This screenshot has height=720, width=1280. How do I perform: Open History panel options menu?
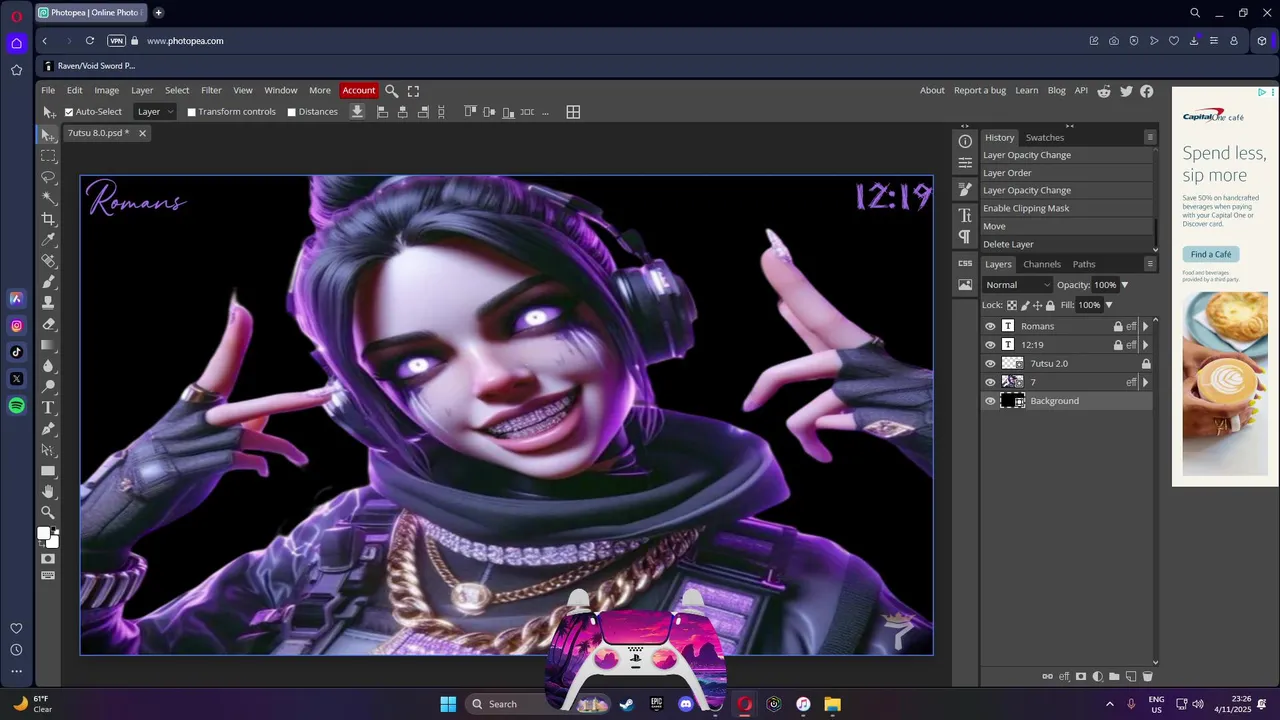point(1150,137)
